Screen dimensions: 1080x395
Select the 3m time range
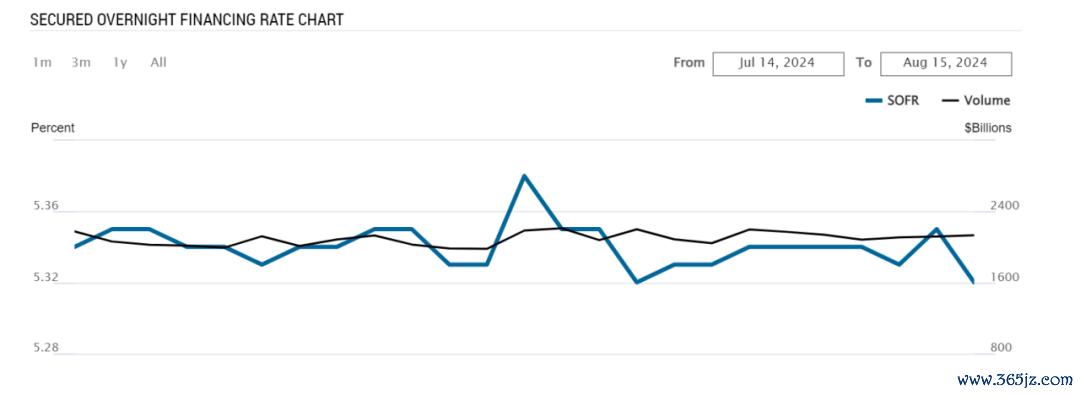point(81,63)
